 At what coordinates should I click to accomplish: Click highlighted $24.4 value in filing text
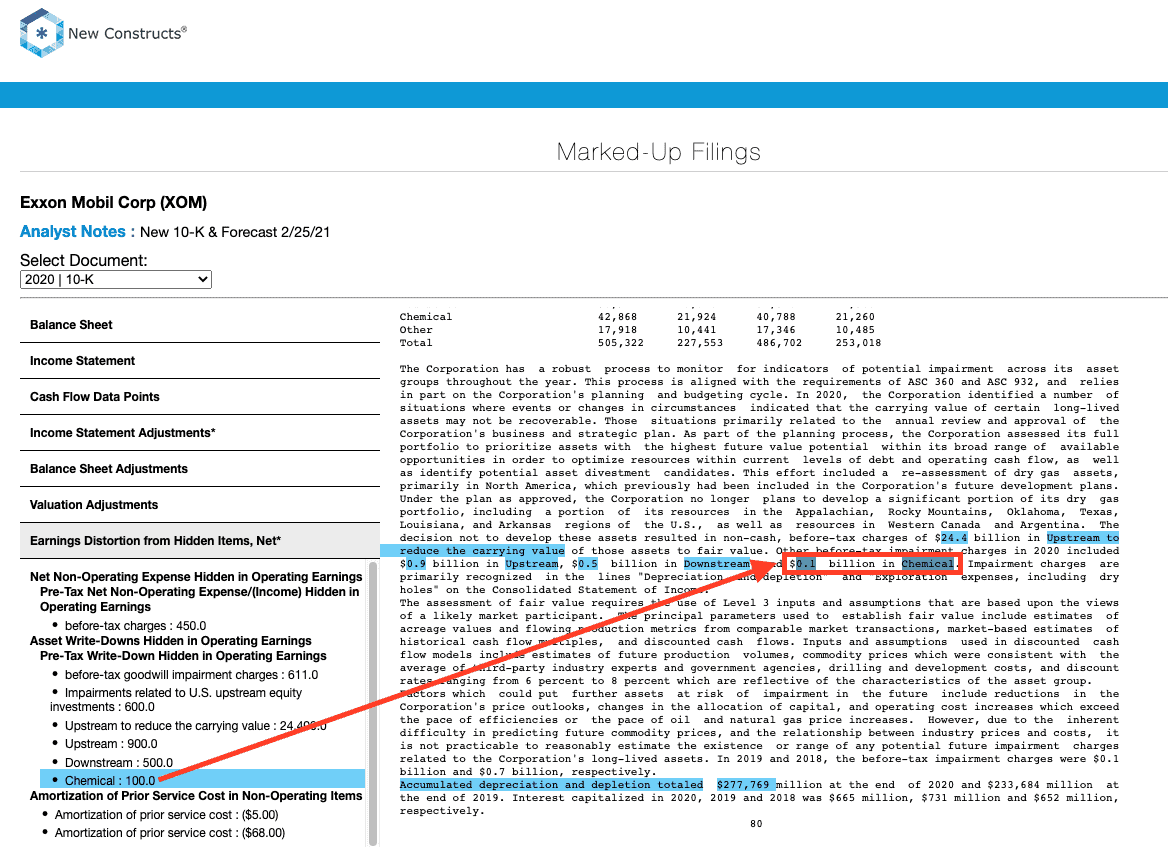(x=953, y=538)
